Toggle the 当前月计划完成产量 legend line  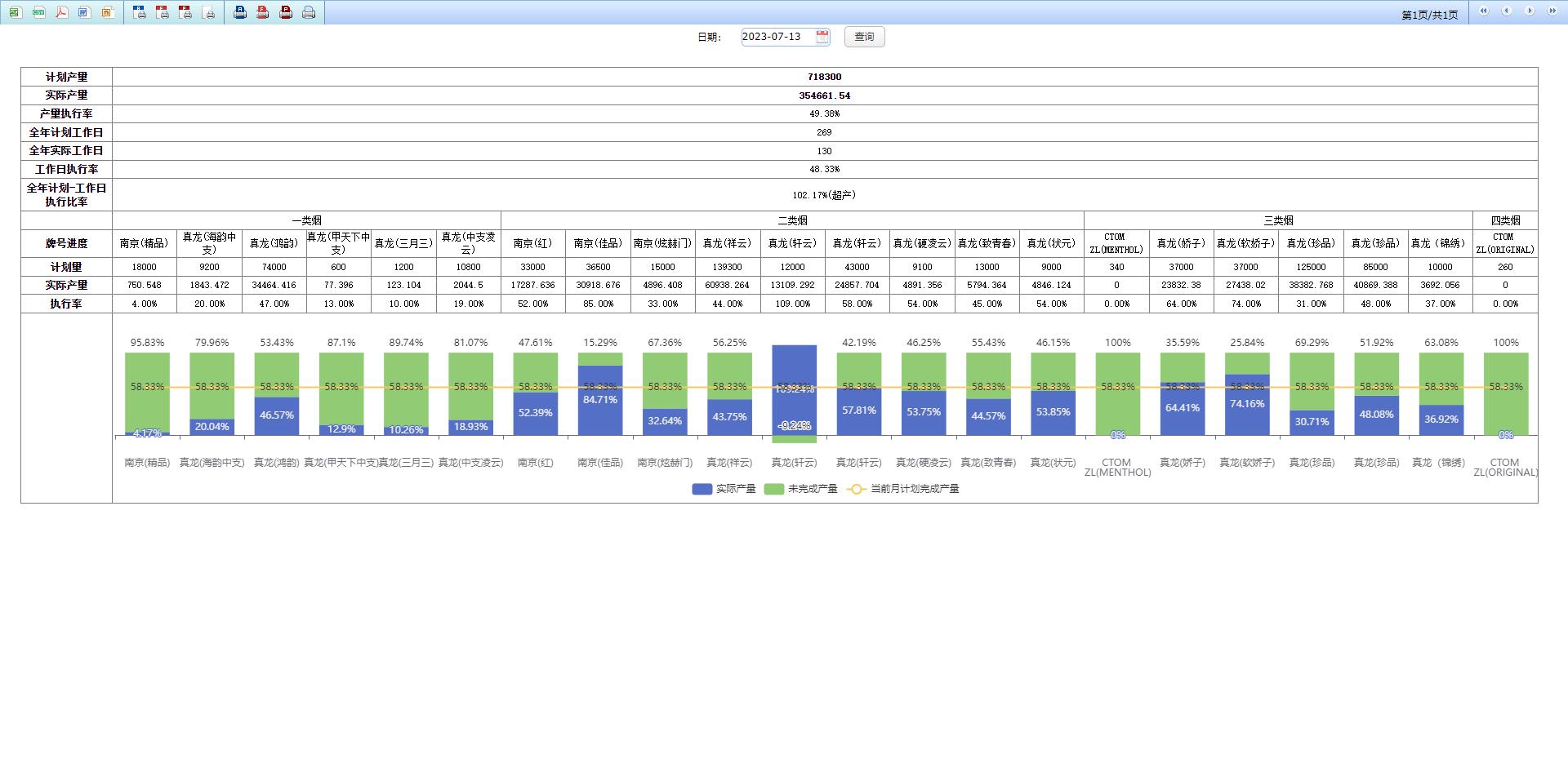(903, 489)
